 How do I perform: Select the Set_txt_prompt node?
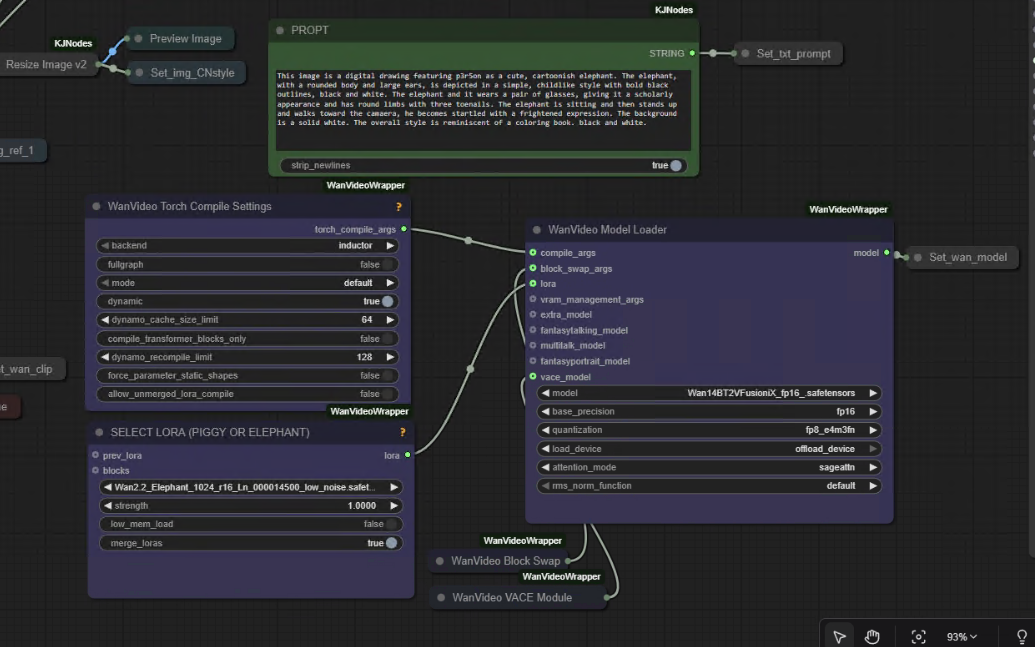[x=788, y=53]
